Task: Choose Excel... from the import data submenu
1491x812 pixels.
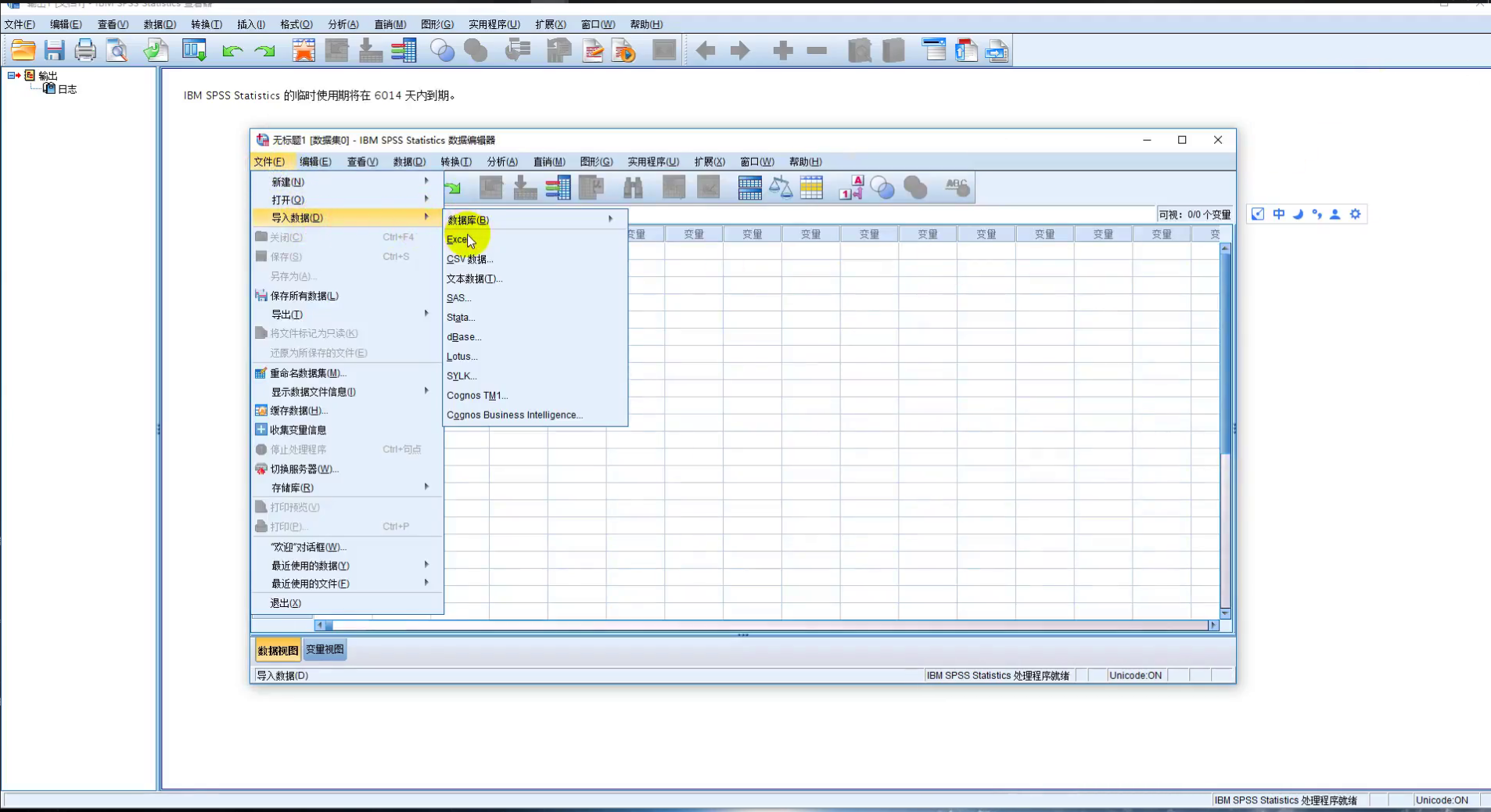Action: 535,239
